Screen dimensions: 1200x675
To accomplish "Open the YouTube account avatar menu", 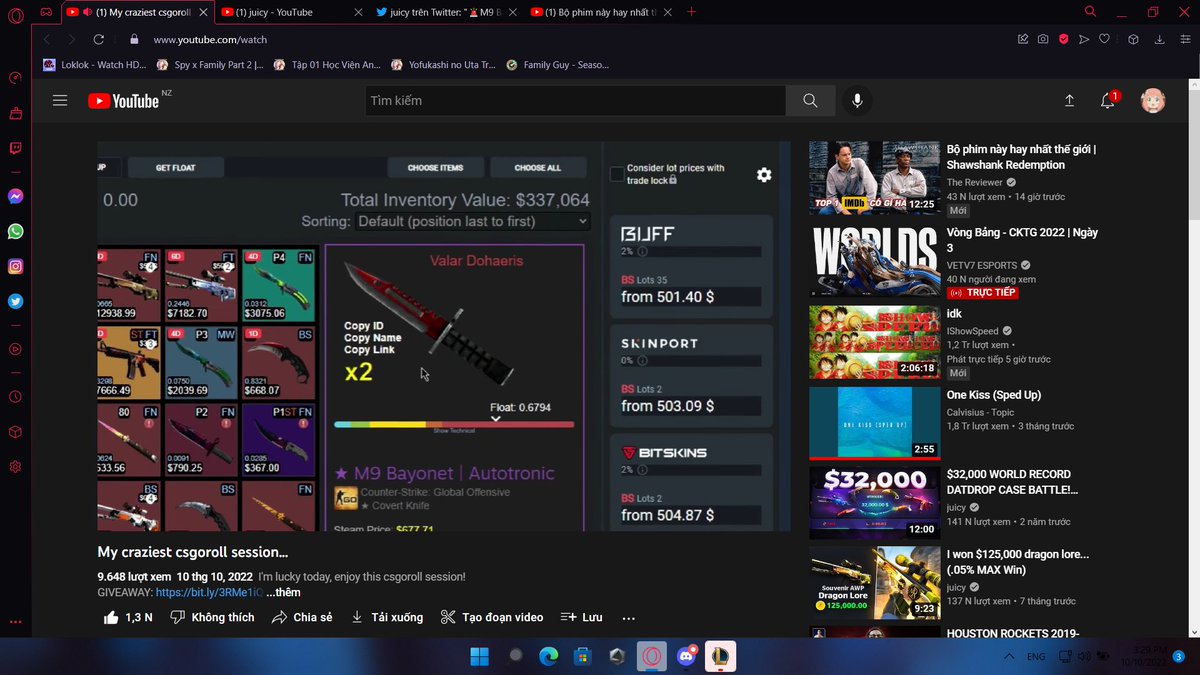I will [1153, 101].
